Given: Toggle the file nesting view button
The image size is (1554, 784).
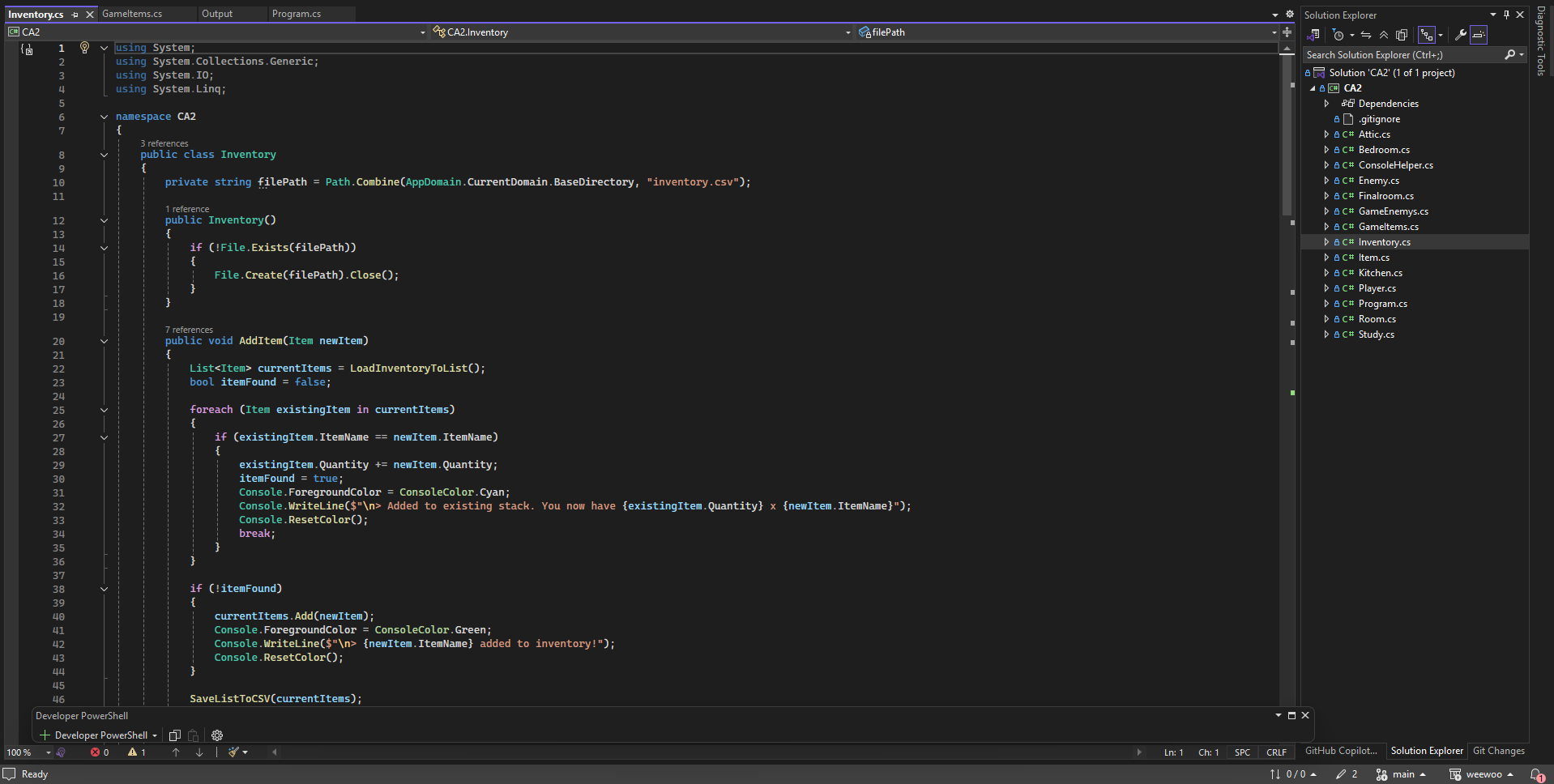Looking at the screenshot, I should [x=1427, y=35].
